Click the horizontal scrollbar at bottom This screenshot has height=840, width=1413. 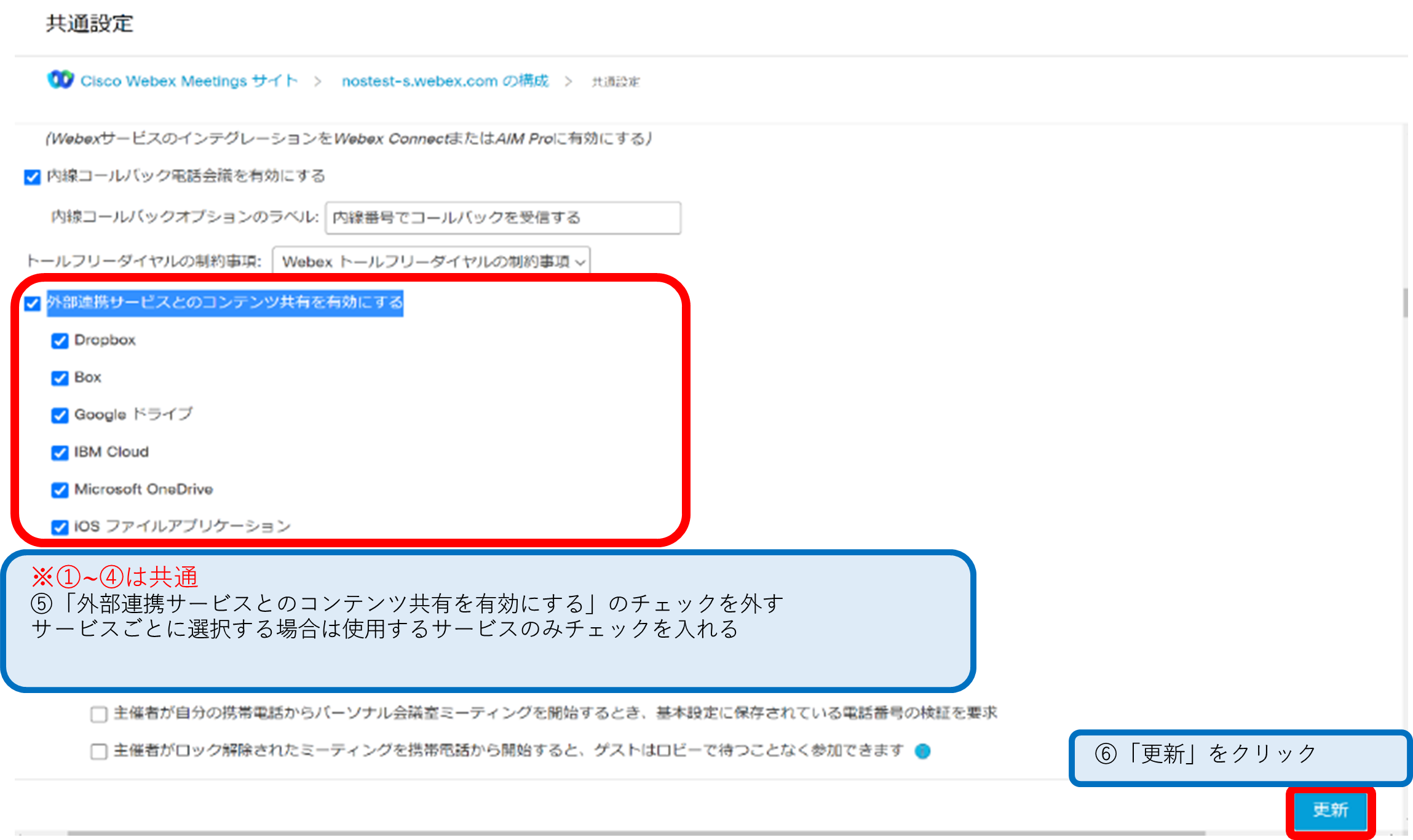[x=636, y=833]
